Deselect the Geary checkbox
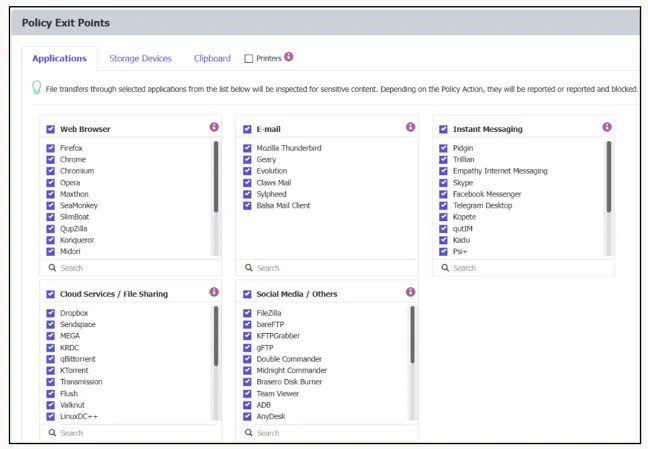Screen dimensions: 648x449 point(247,160)
